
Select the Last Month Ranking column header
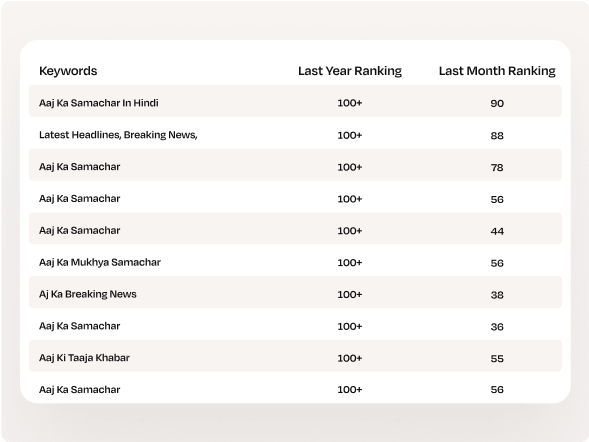point(497,71)
